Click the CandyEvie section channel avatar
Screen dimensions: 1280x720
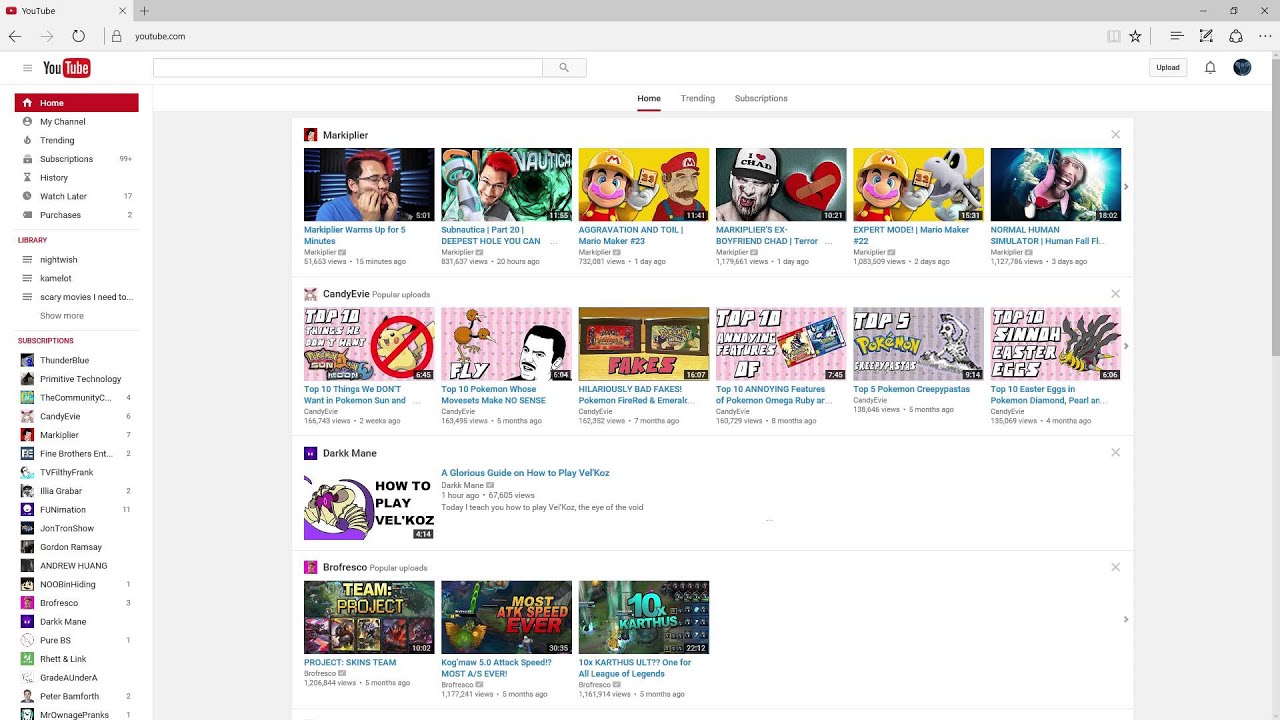point(311,294)
